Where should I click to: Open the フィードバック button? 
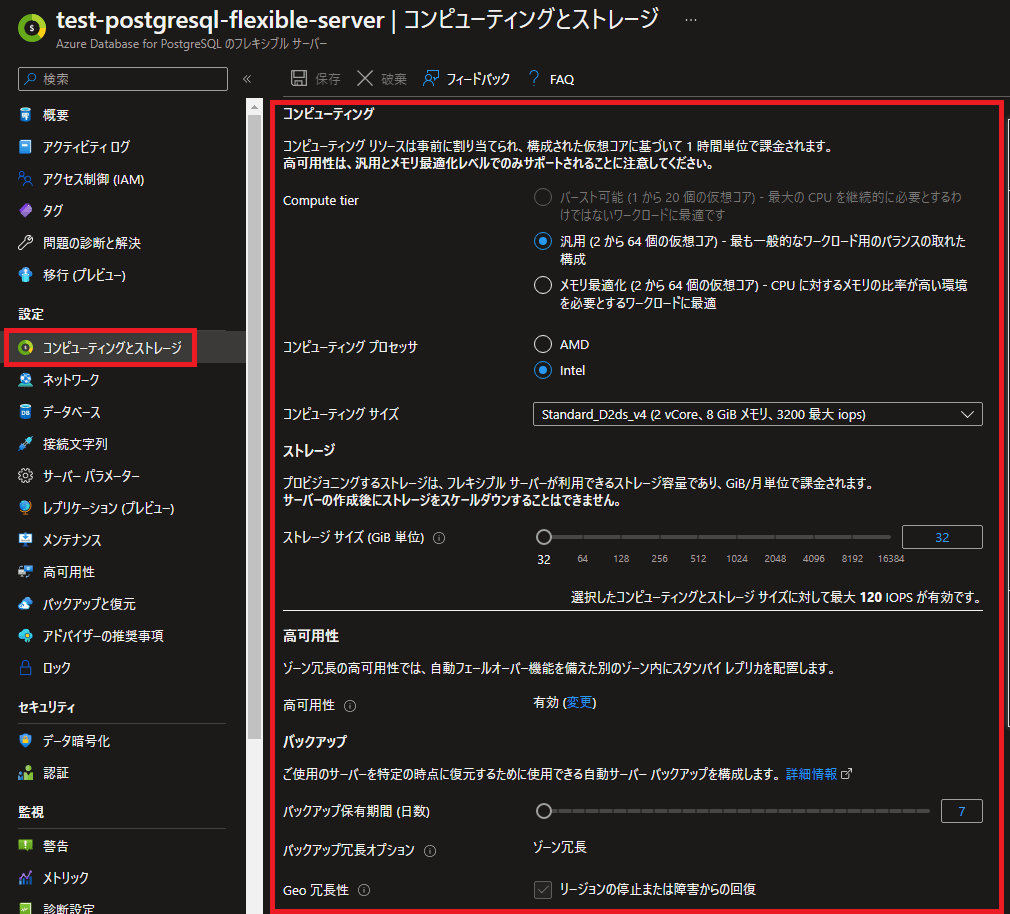coord(466,79)
